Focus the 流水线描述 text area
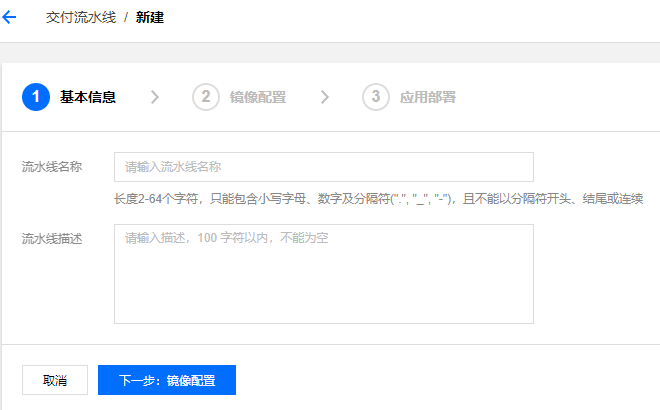The height and width of the screenshot is (410, 660). (323, 273)
